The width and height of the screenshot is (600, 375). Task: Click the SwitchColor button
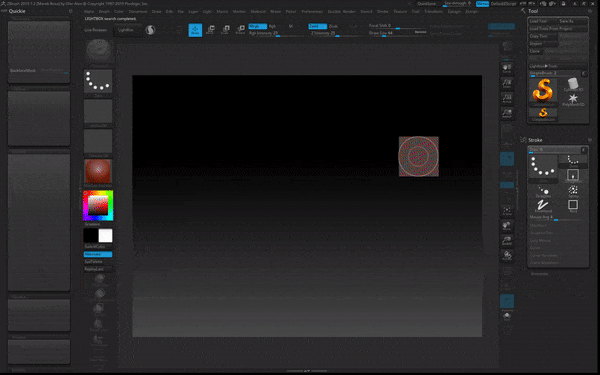coord(98,247)
